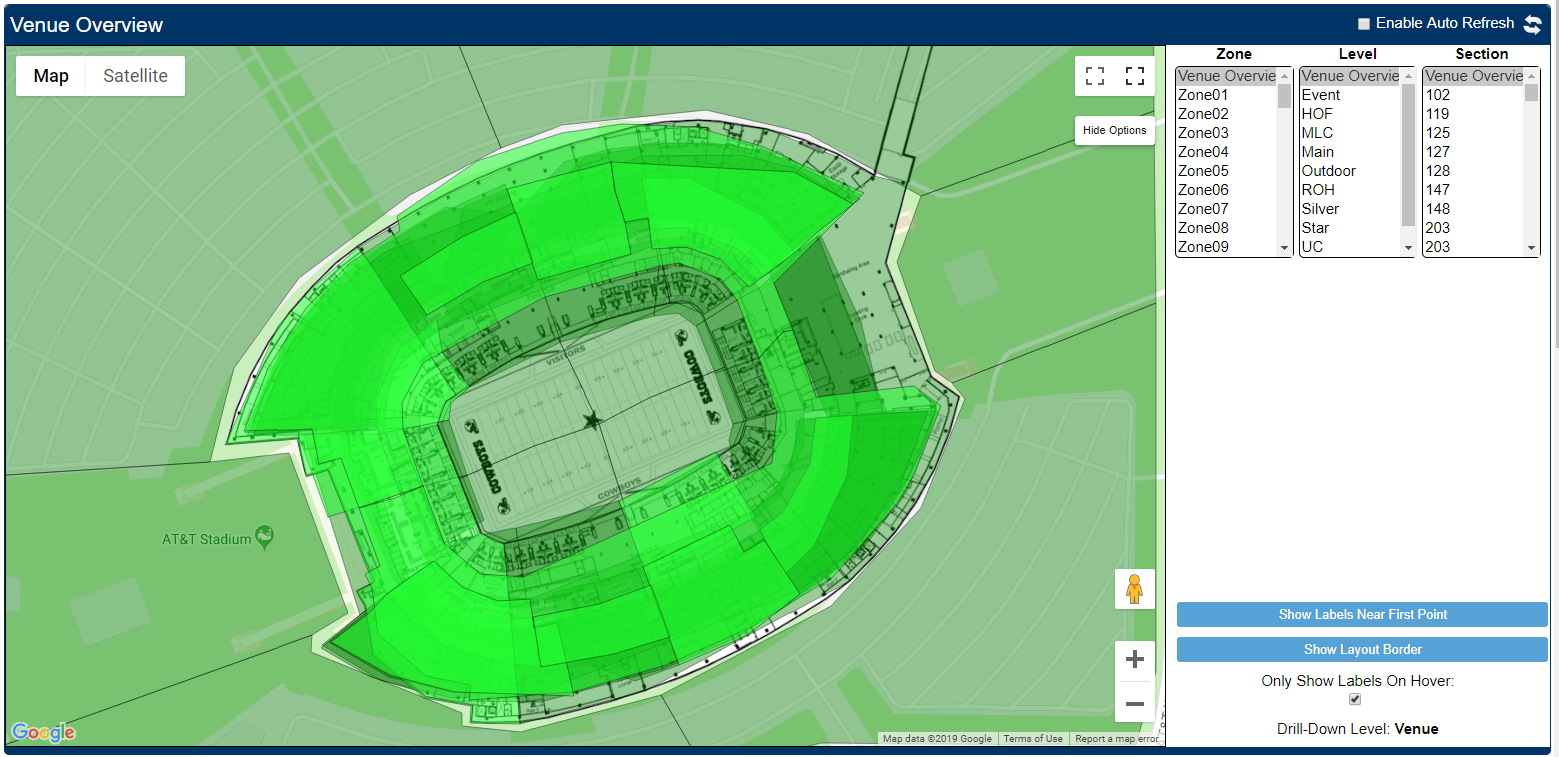Enable the Auto Refresh checkbox
The image size is (1559, 757).
coord(1363,24)
